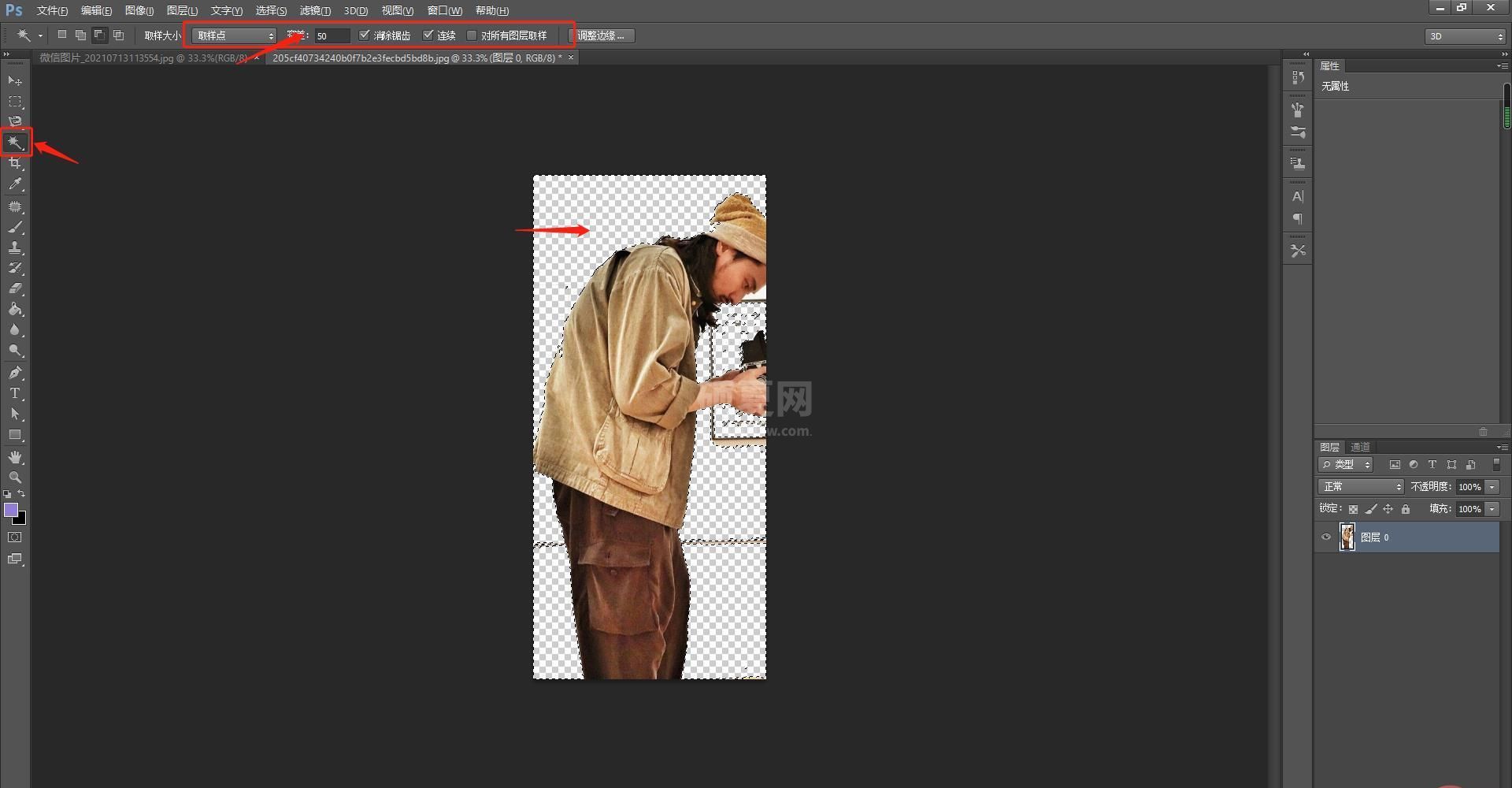Screen dimensions: 1512x788
Task: Open the Paragraph panel icon
Action: pos(1298,219)
